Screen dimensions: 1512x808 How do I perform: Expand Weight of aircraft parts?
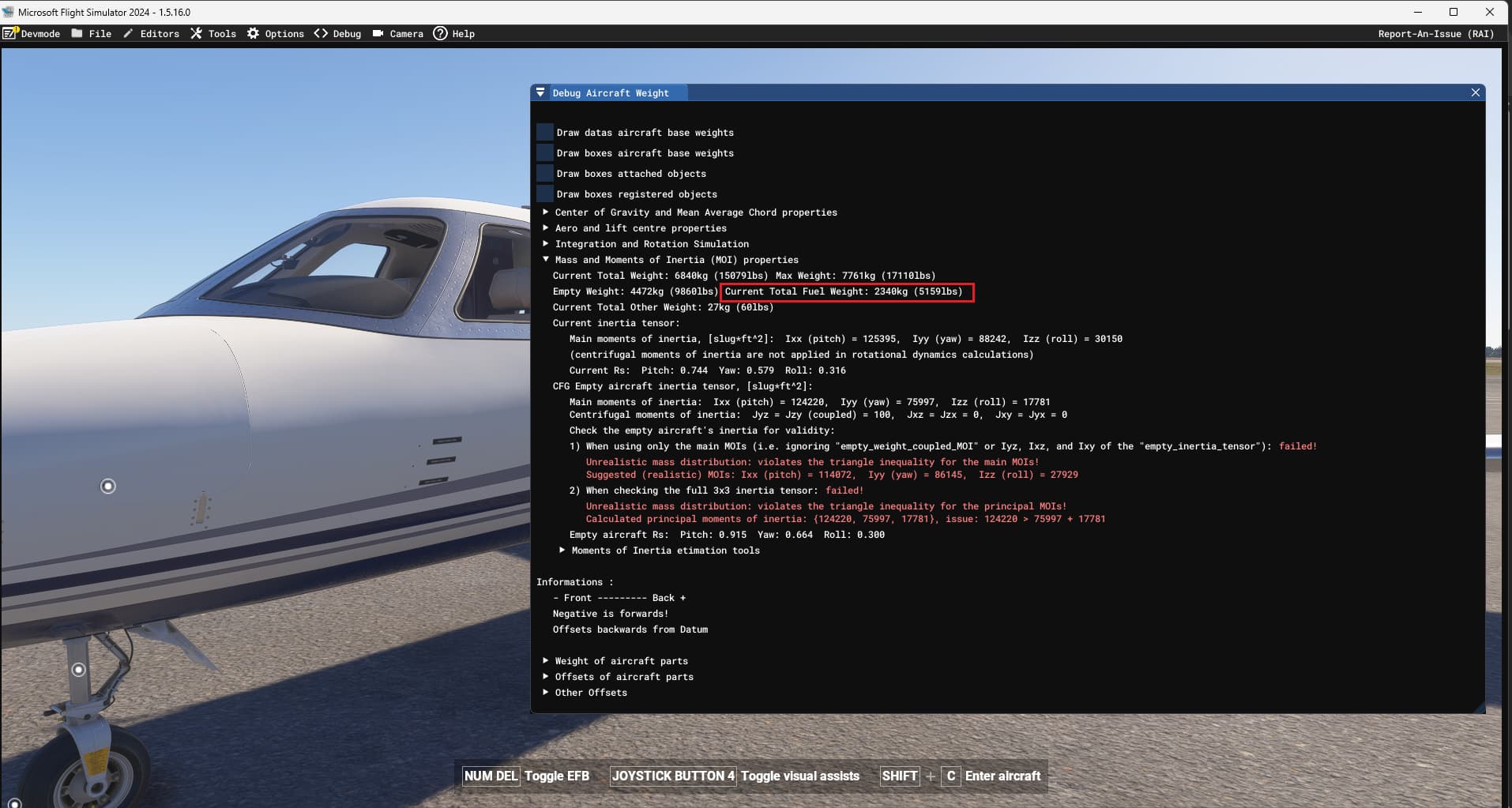point(545,660)
